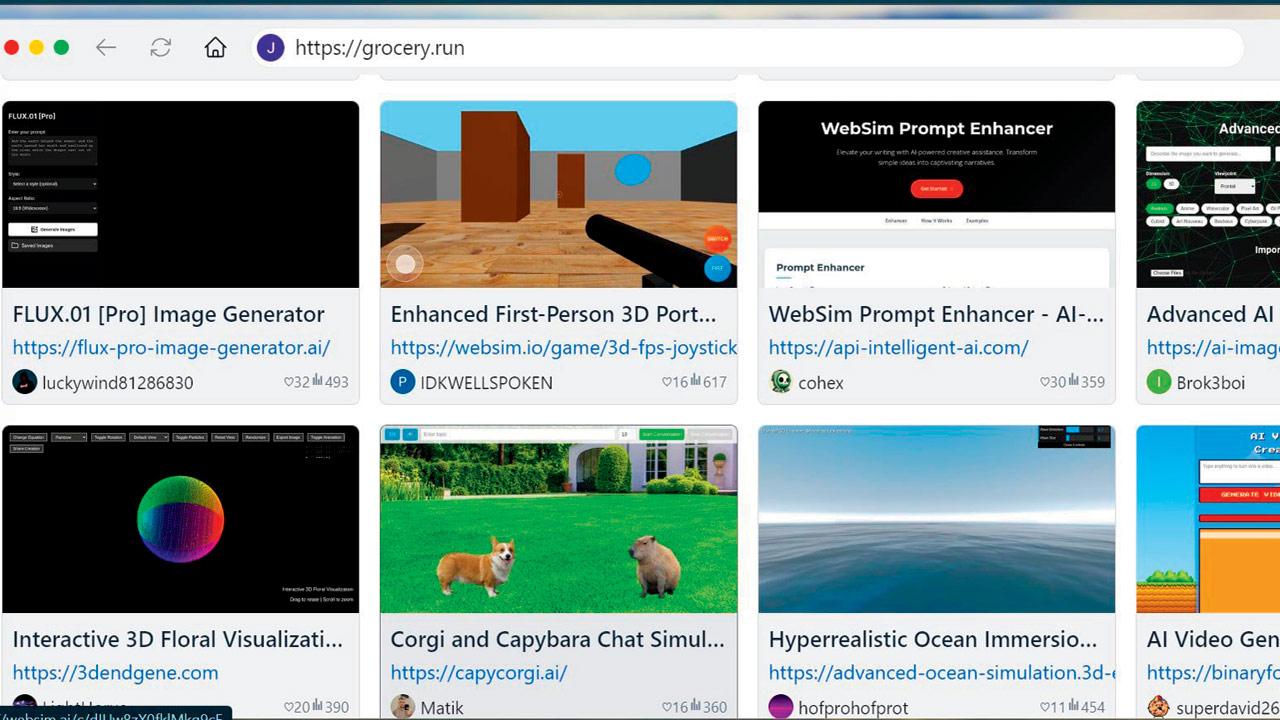Viewport: 1280px width, 720px height.
Task: Open cohex user name
Action: pyautogui.click(x=821, y=383)
